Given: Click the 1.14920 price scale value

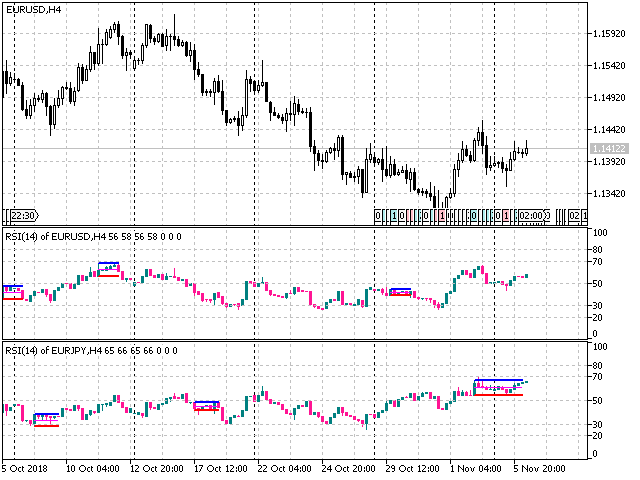Looking at the screenshot, I should (x=609, y=98).
